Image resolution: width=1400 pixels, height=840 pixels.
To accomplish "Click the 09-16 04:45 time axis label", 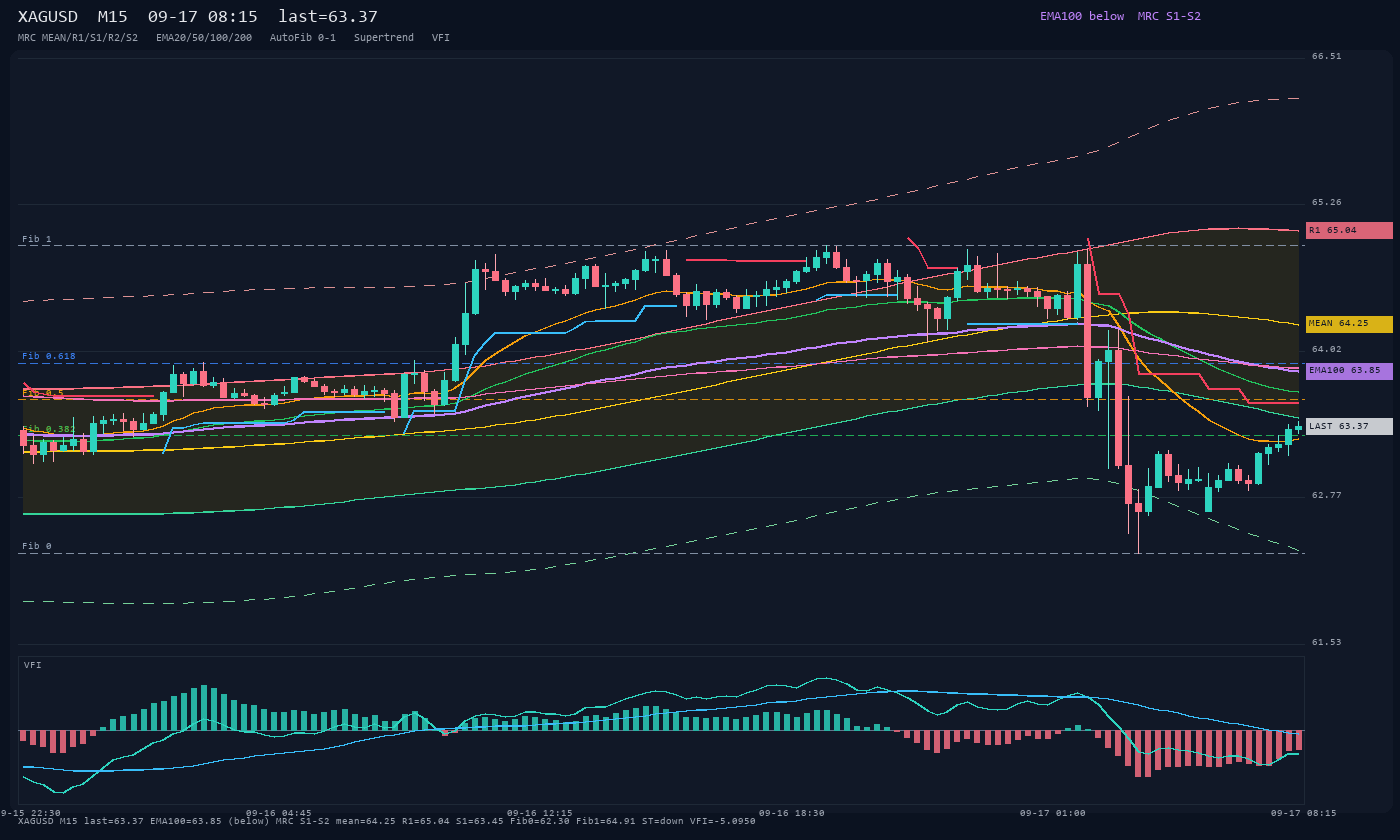I will [279, 813].
